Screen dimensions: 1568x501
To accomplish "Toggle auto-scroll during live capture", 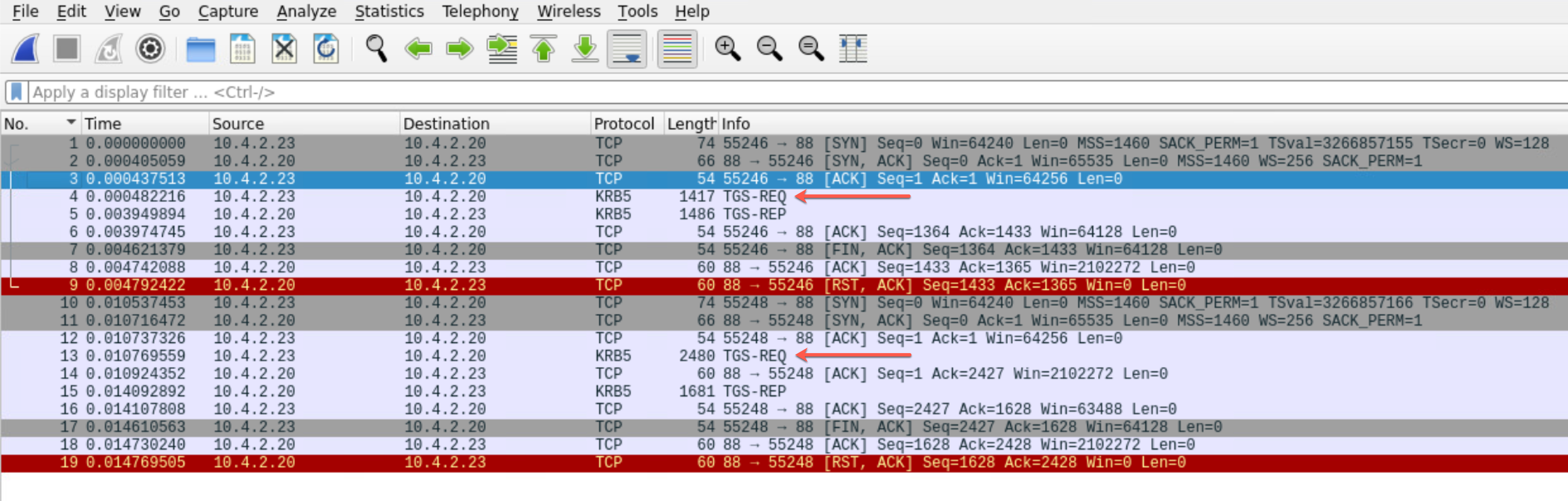I will tap(627, 48).
